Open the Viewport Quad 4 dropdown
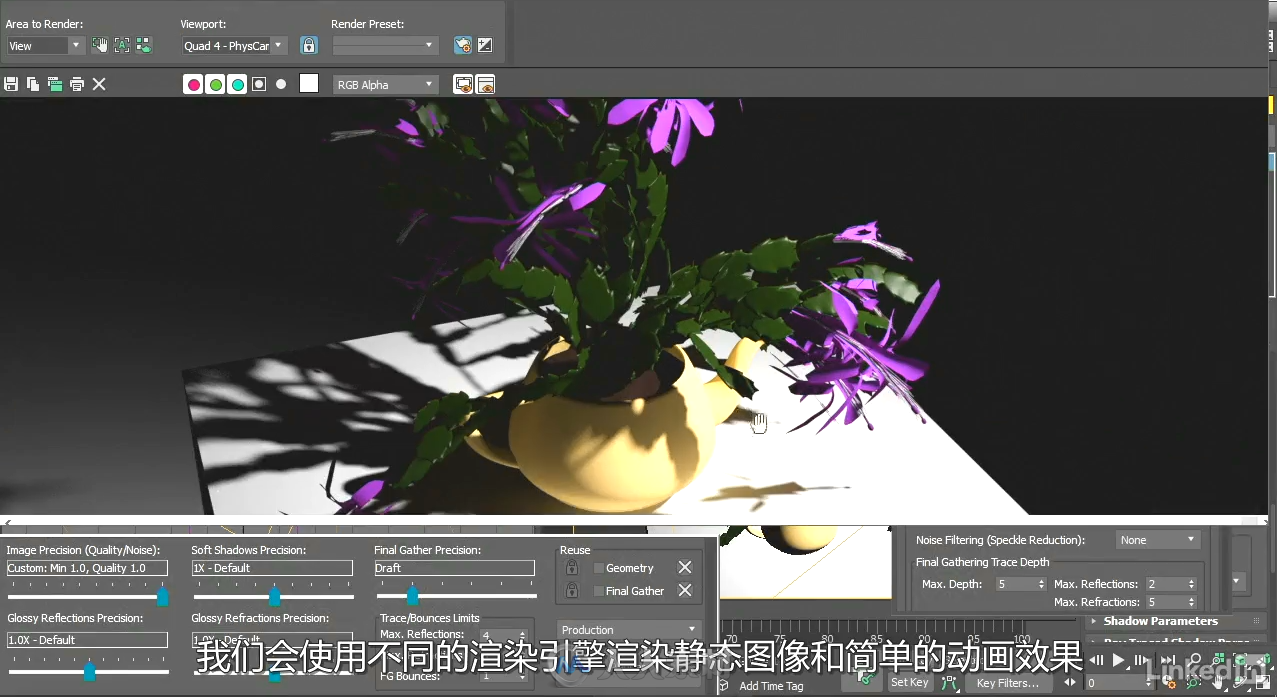Screen dimensions: 1277x697 [234, 46]
